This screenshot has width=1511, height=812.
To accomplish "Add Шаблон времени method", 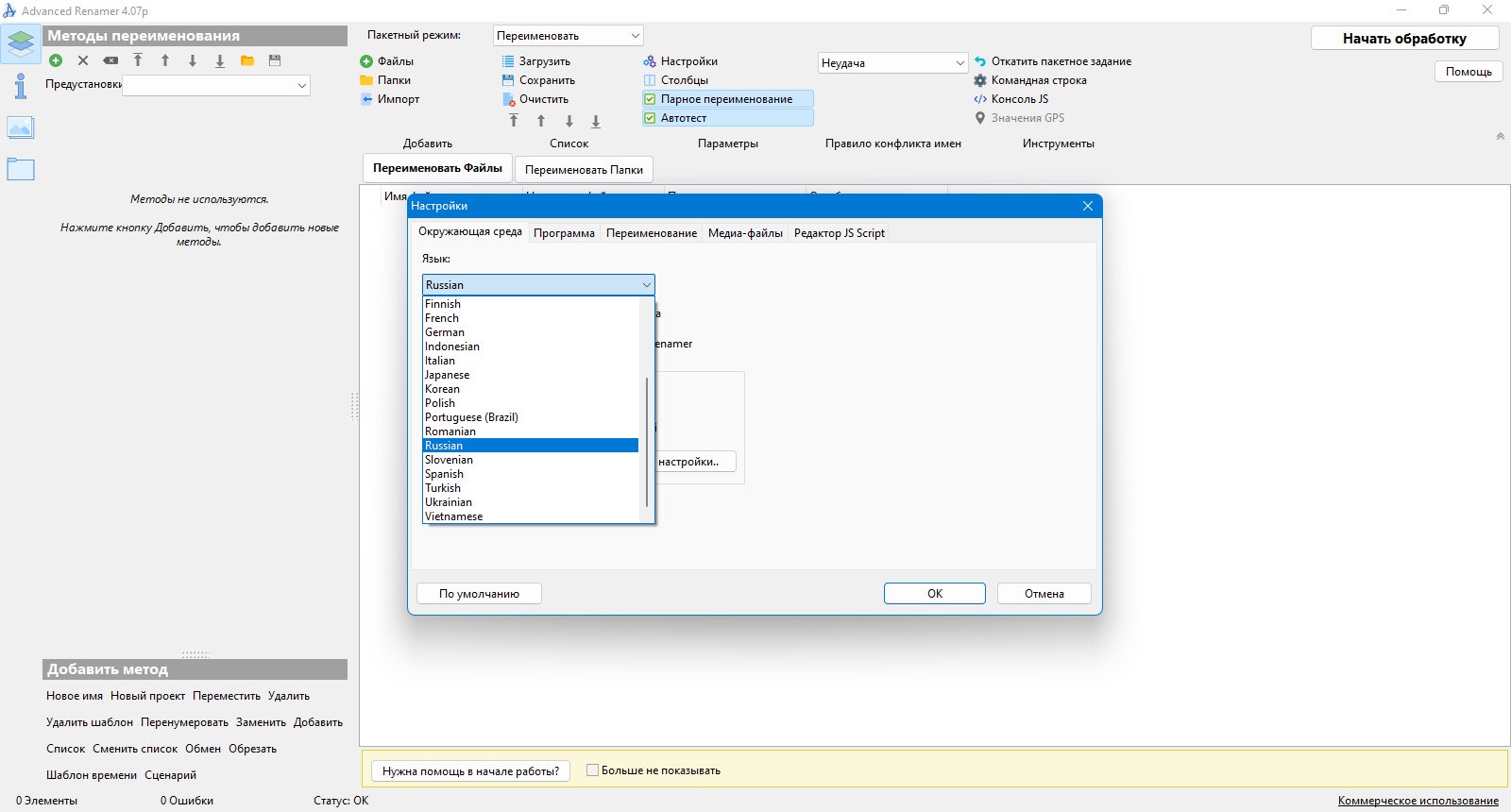I will [92, 775].
